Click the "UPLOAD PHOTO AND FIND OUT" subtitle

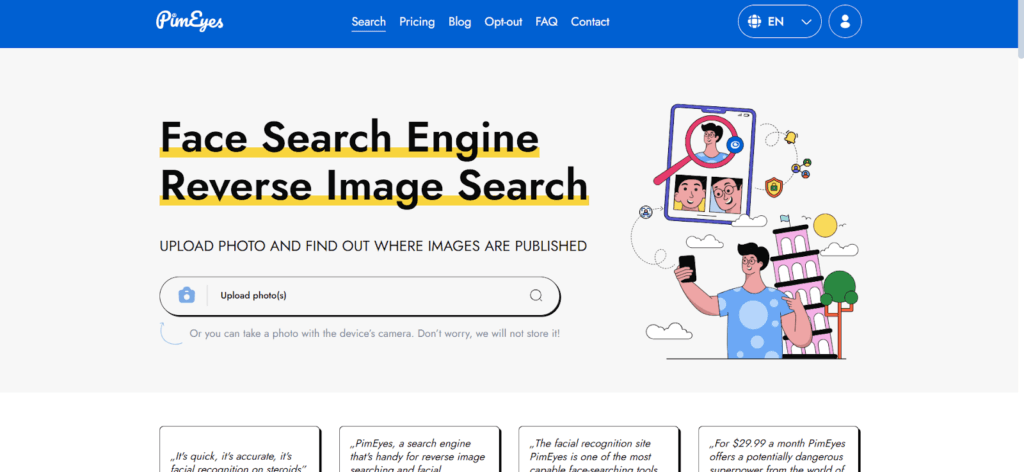[x=373, y=246]
